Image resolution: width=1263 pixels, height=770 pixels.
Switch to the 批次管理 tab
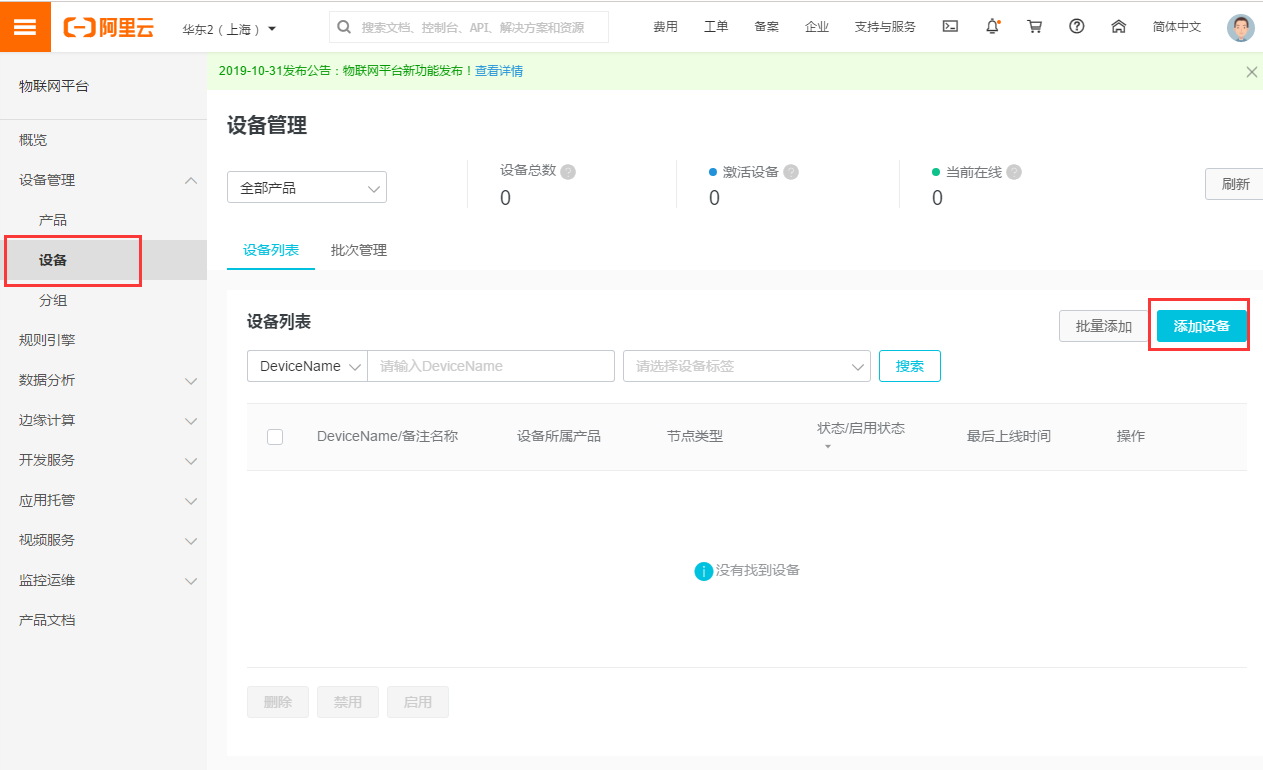click(359, 250)
